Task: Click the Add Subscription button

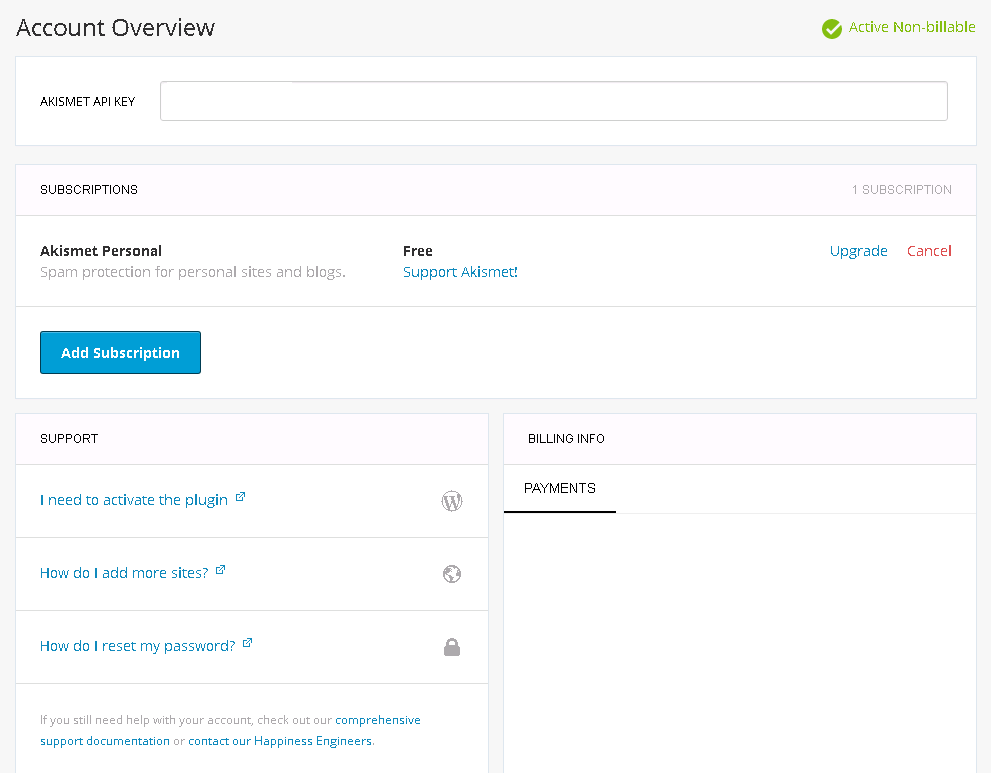Action: pos(120,353)
